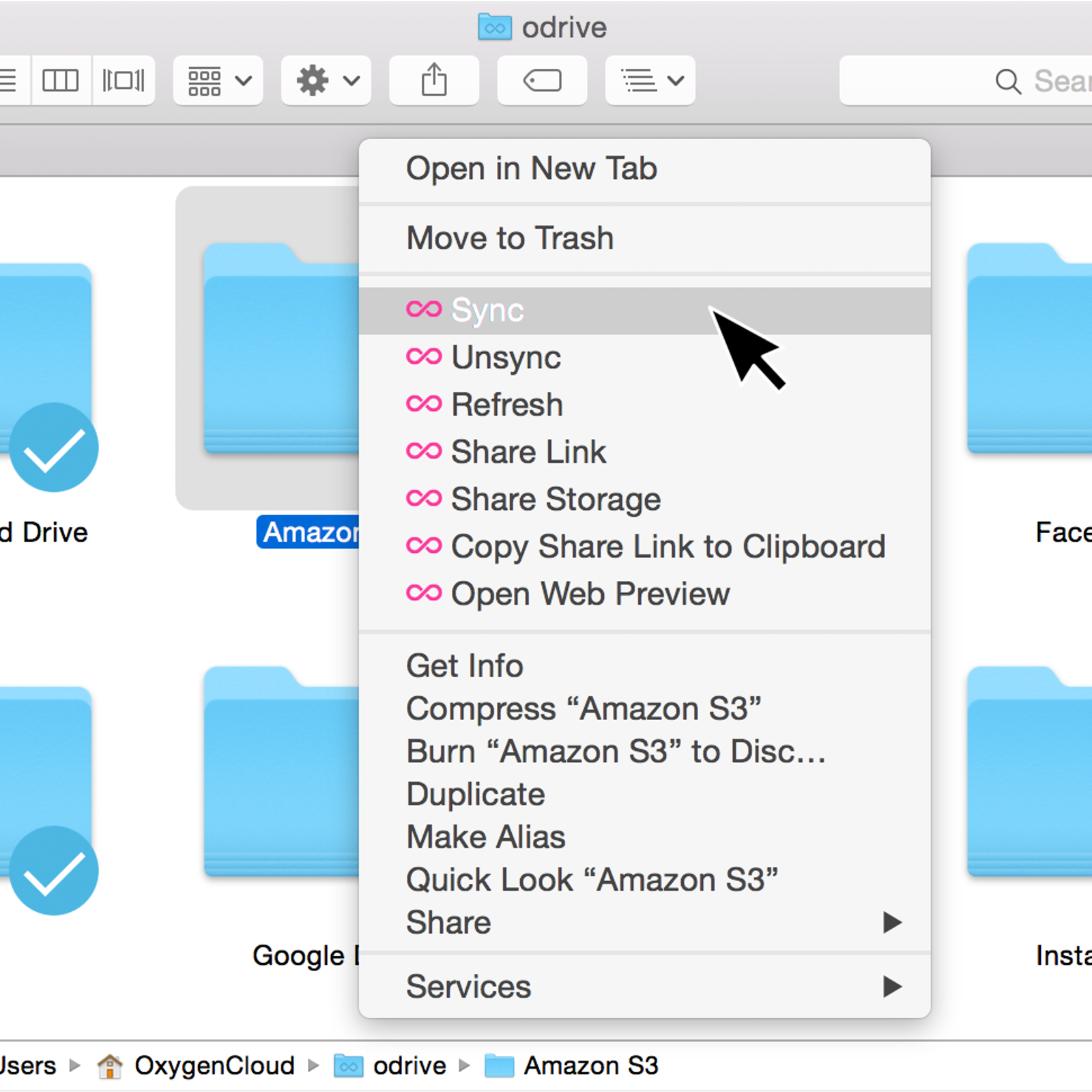
Task: Expand the Services submenu
Action: [644, 987]
